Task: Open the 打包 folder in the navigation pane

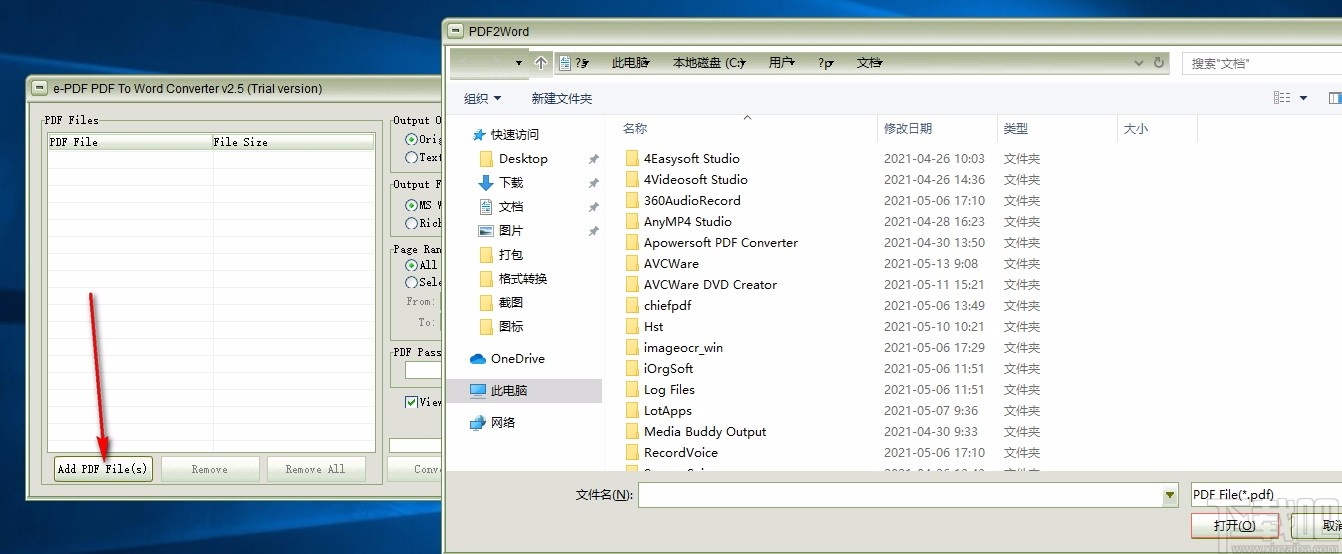Action: point(511,254)
